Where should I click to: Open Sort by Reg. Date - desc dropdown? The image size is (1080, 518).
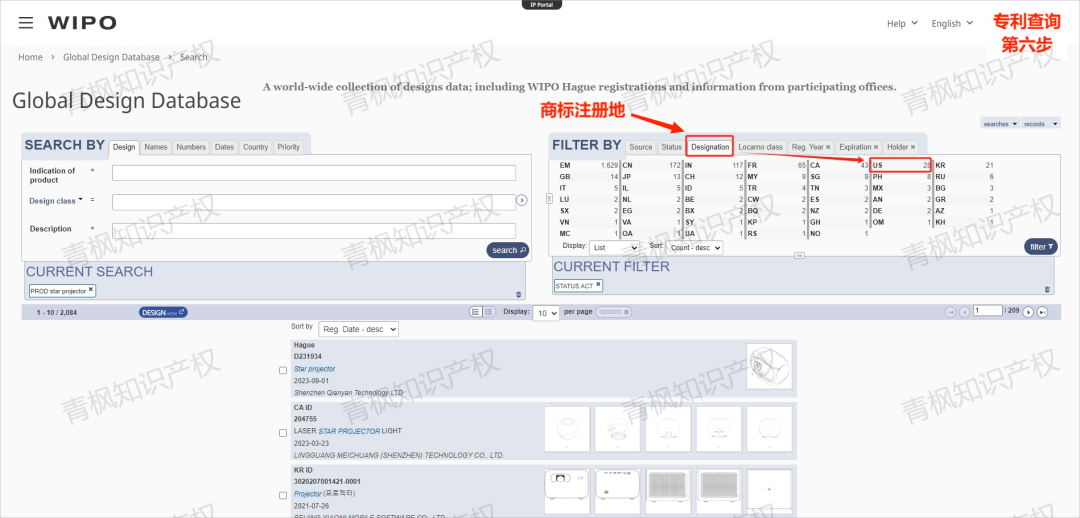[358, 329]
